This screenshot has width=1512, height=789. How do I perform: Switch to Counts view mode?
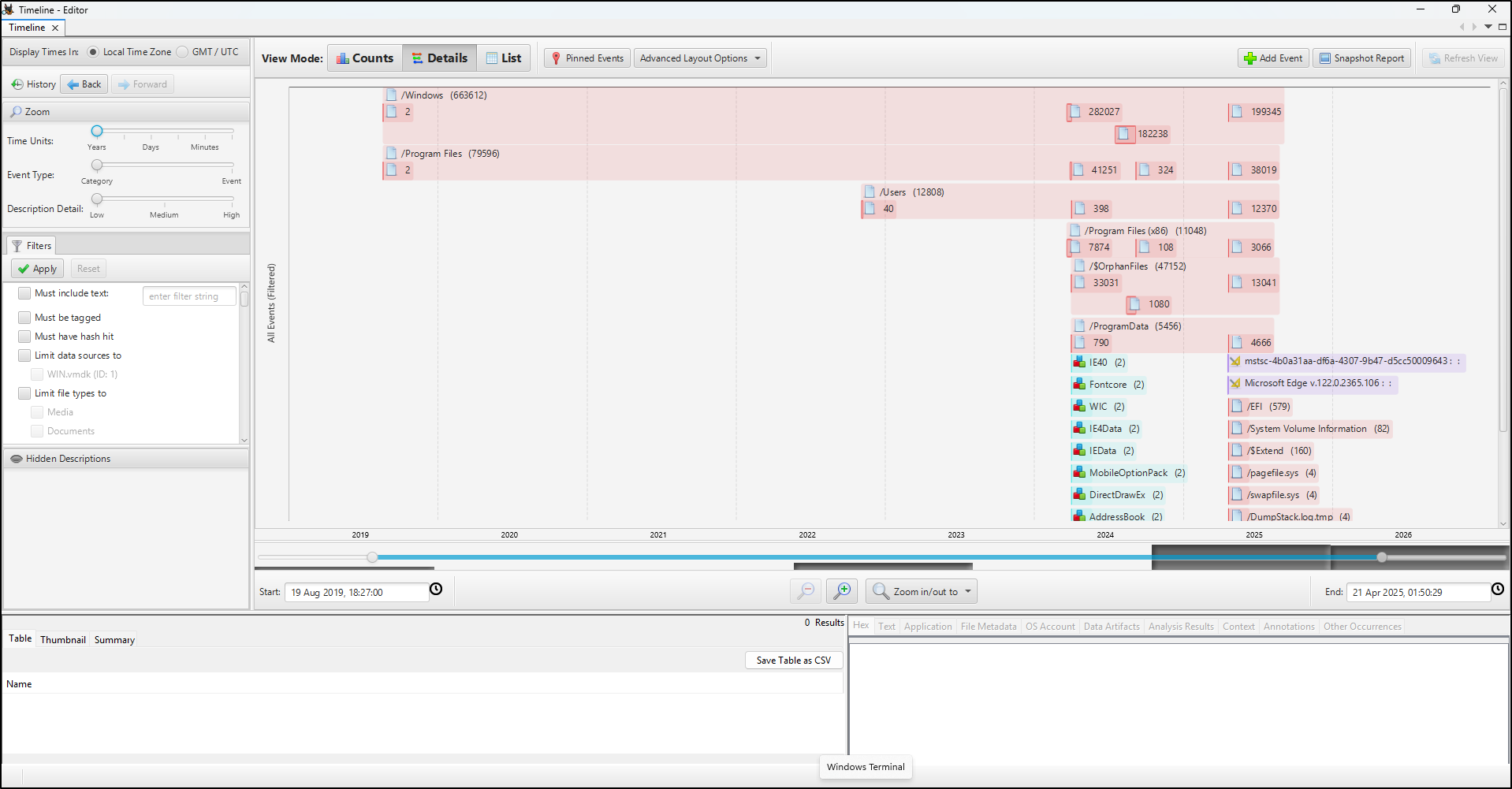pyautogui.click(x=365, y=58)
